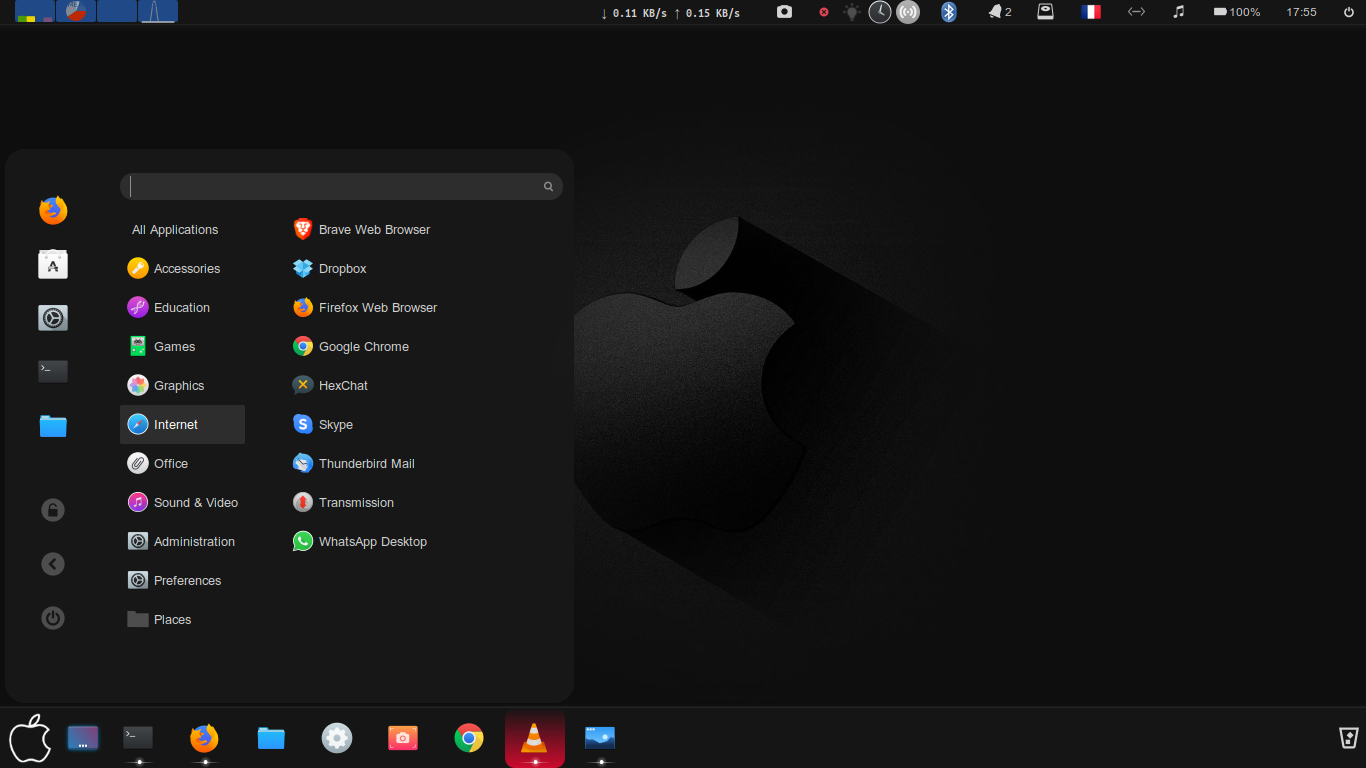1366x768 pixels.
Task: Click the top panel power button
Action: [1349, 12]
